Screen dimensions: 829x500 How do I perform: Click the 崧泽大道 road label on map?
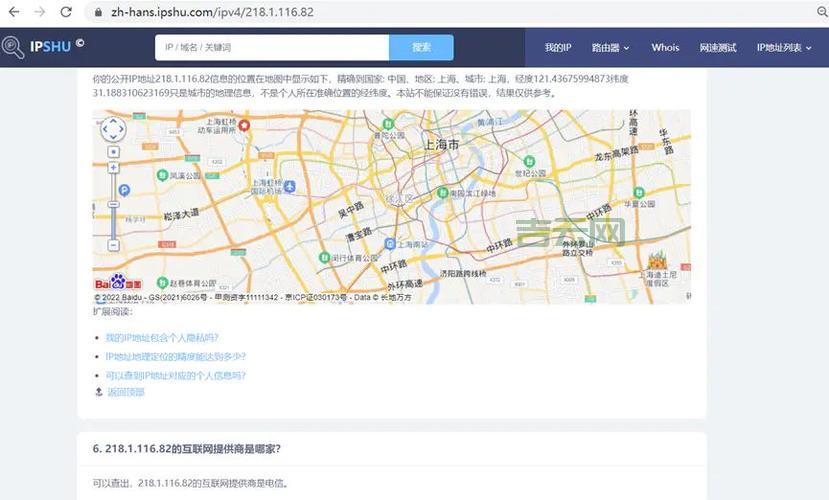pos(181,215)
